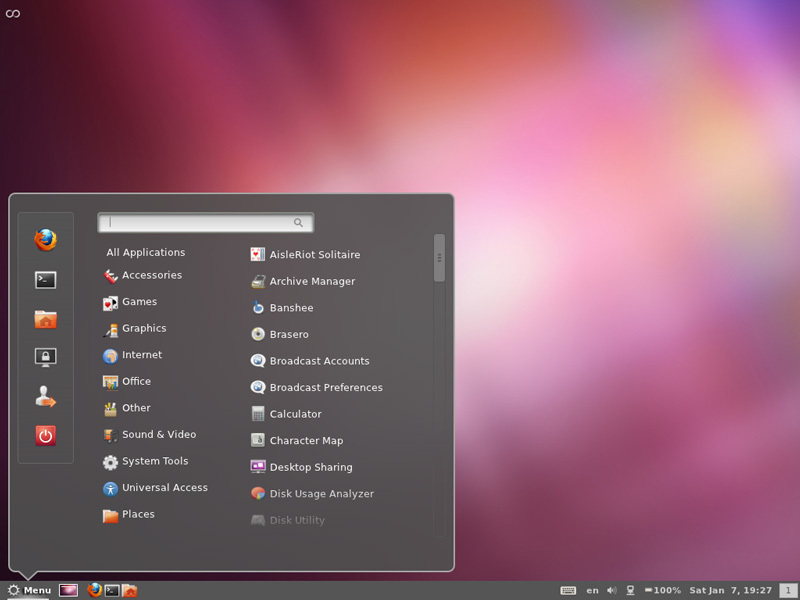Viewport: 800px width, 600px height.
Task: Open the Places category
Action: (x=129, y=514)
